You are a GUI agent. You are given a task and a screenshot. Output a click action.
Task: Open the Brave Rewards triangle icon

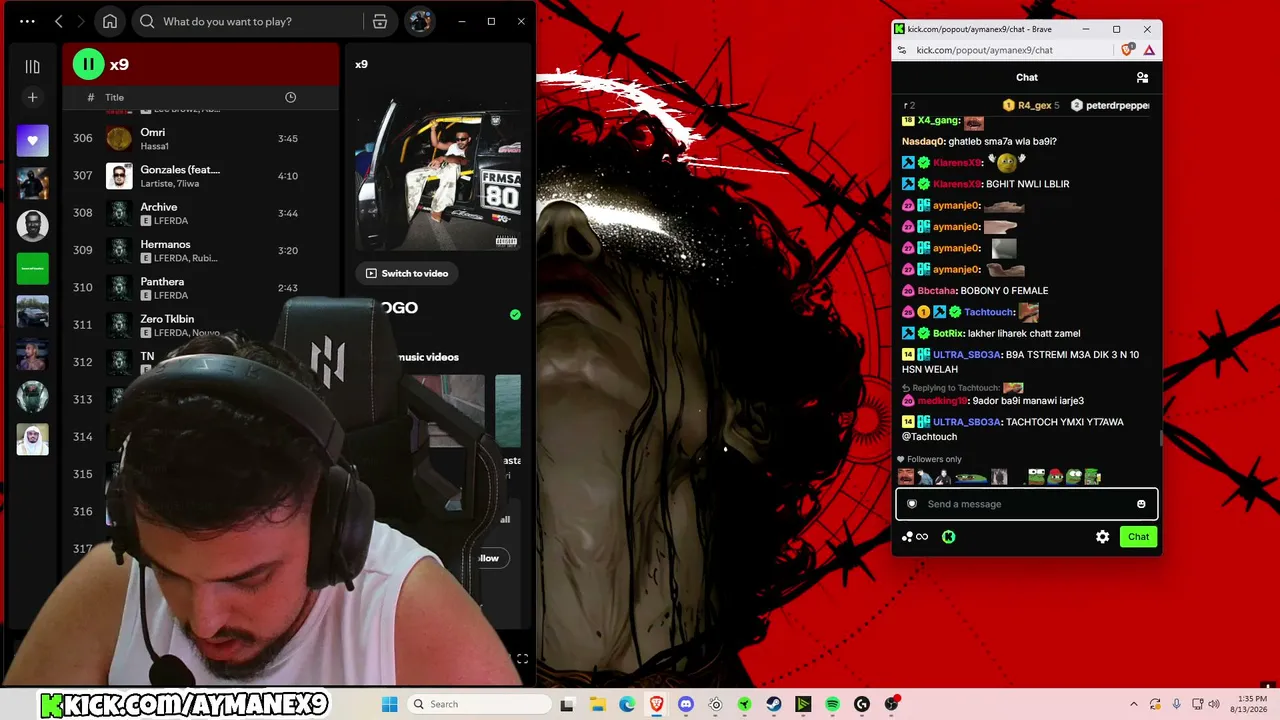[1149, 50]
